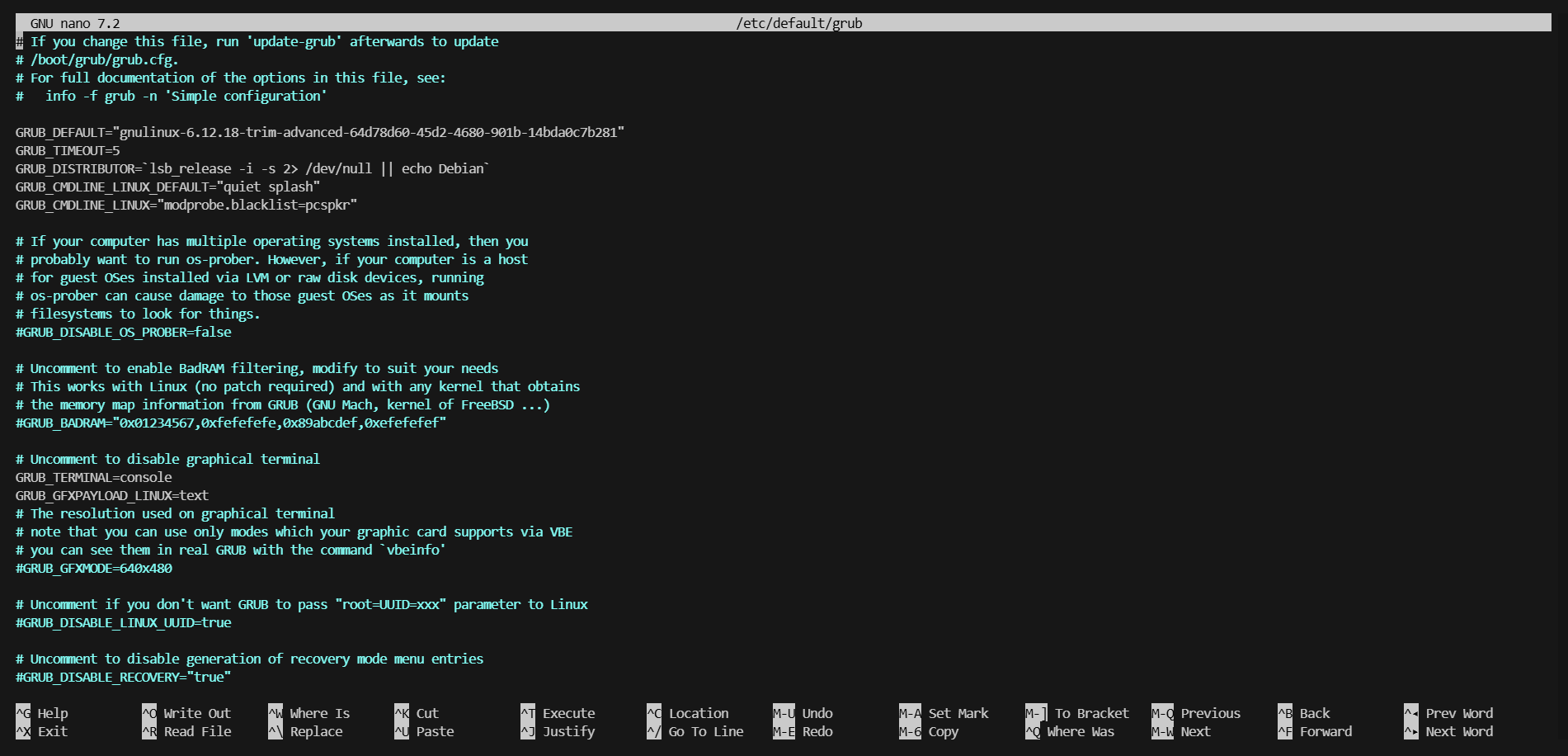Click the ^W Where Is shortcut
1568x756 pixels.
pyautogui.click(x=309, y=713)
